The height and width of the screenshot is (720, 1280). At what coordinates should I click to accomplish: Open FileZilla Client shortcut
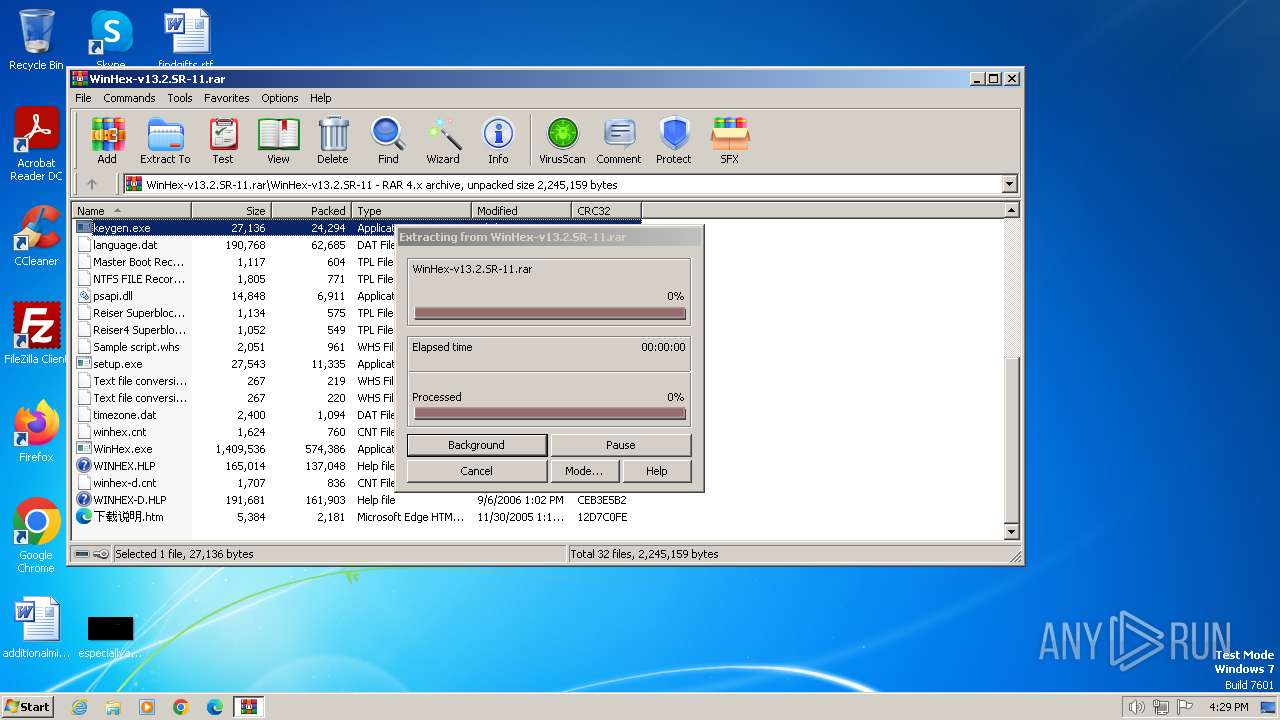[36, 334]
